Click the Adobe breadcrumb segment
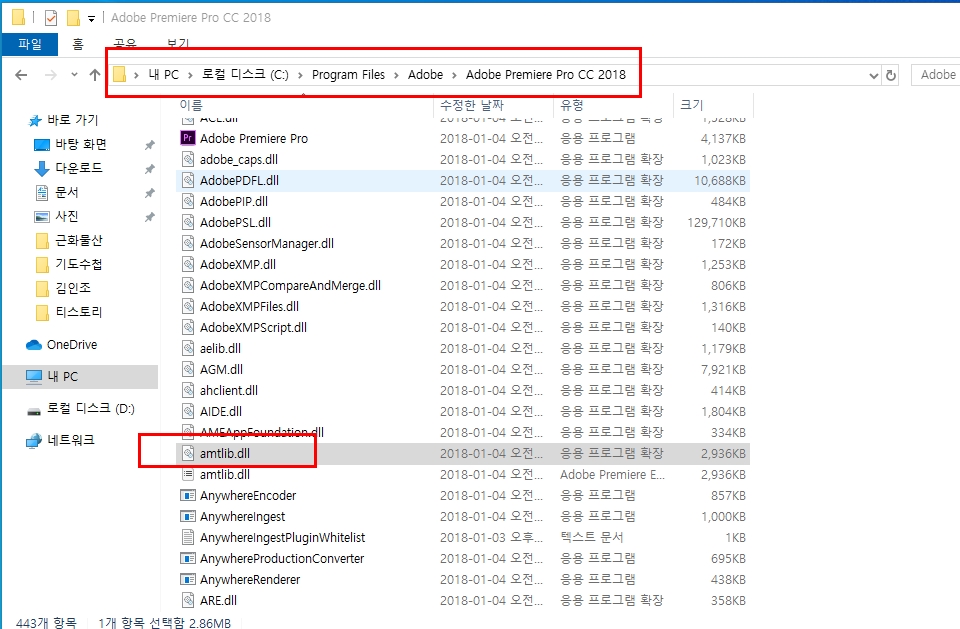The width and height of the screenshot is (960, 629). [x=426, y=75]
